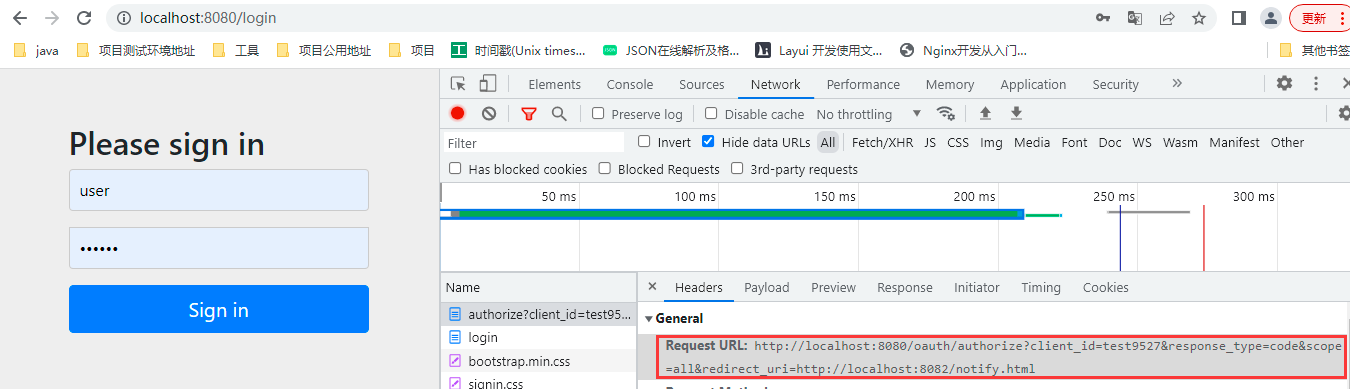Export HAR file download icon

1016,114
